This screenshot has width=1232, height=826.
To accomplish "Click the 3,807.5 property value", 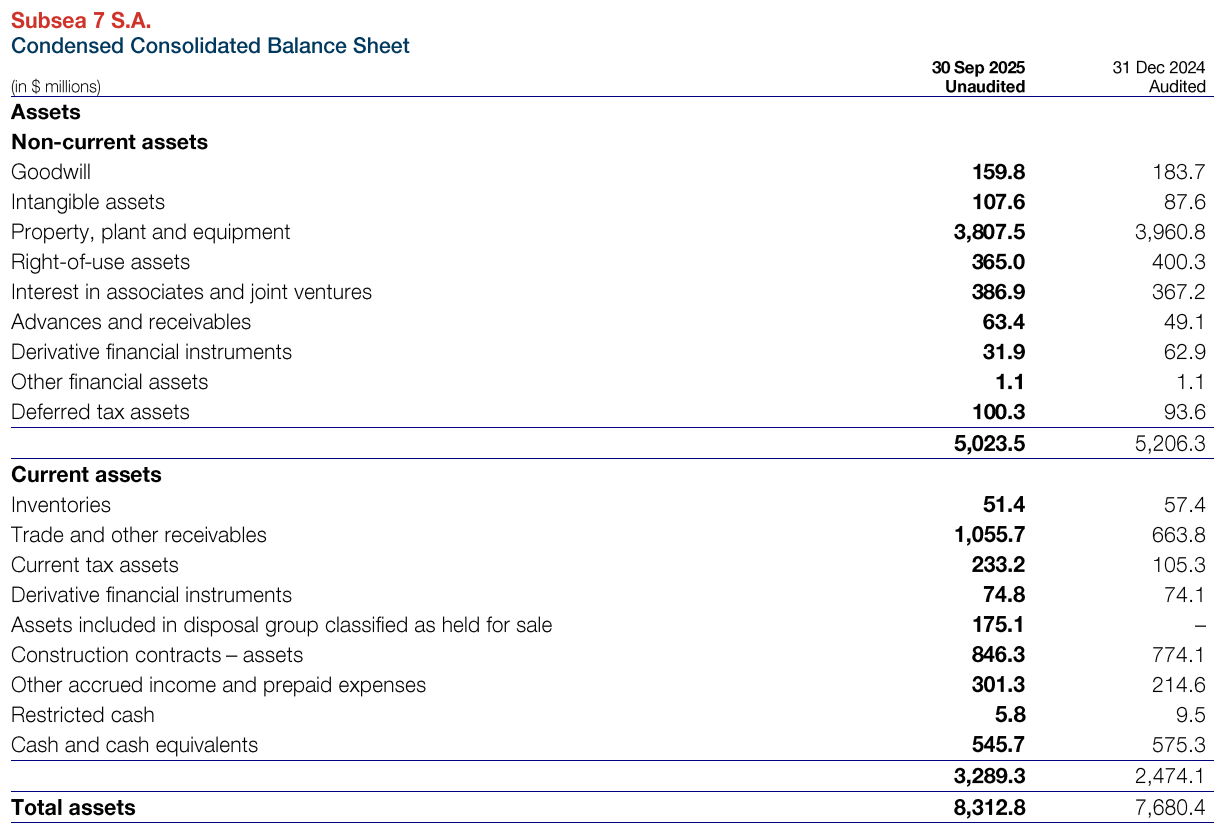I will [990, 232].
